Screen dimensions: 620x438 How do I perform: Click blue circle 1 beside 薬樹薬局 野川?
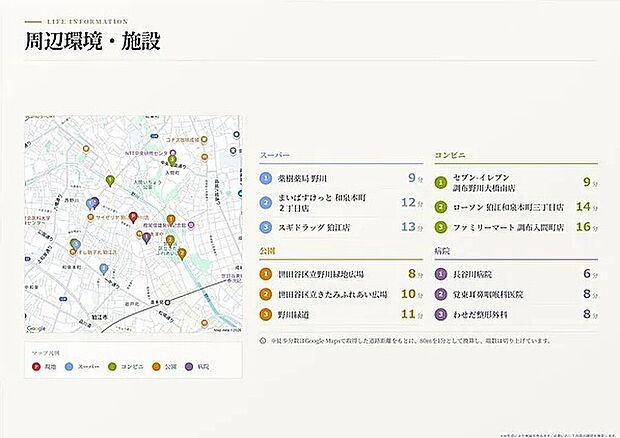click(x=266, y=178)
